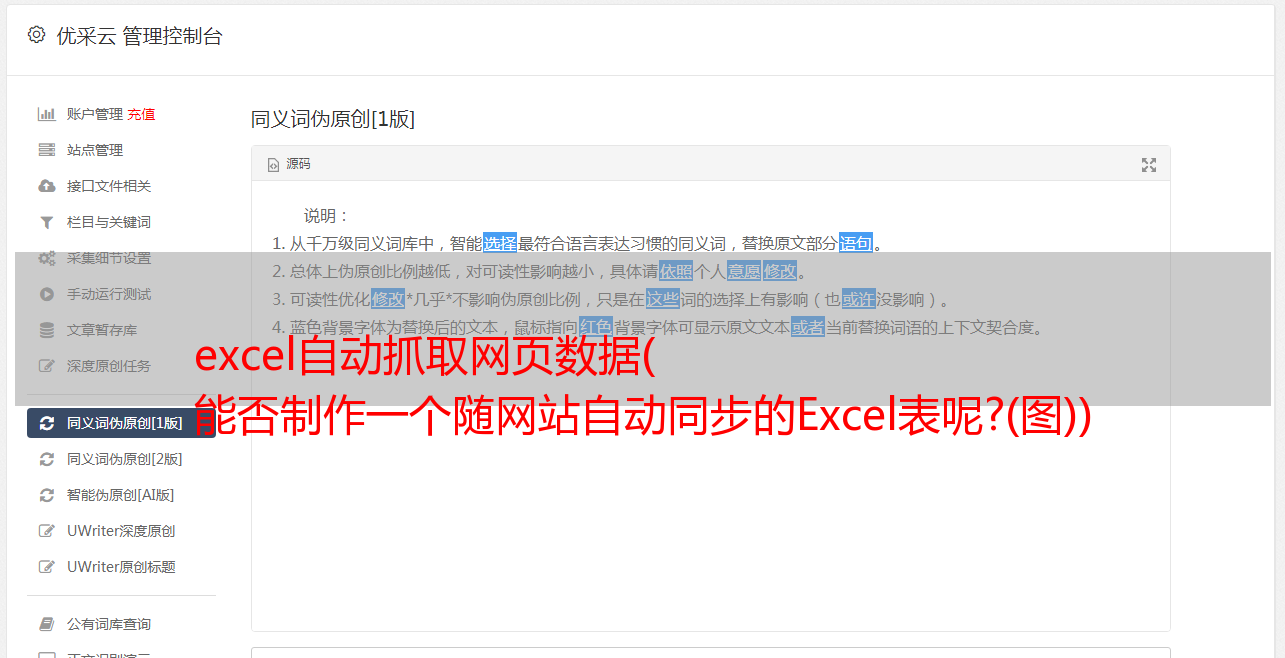Click the 源码 button in editor header
The height and width of the screenshot is (658, 1285).
coord(289,164)
